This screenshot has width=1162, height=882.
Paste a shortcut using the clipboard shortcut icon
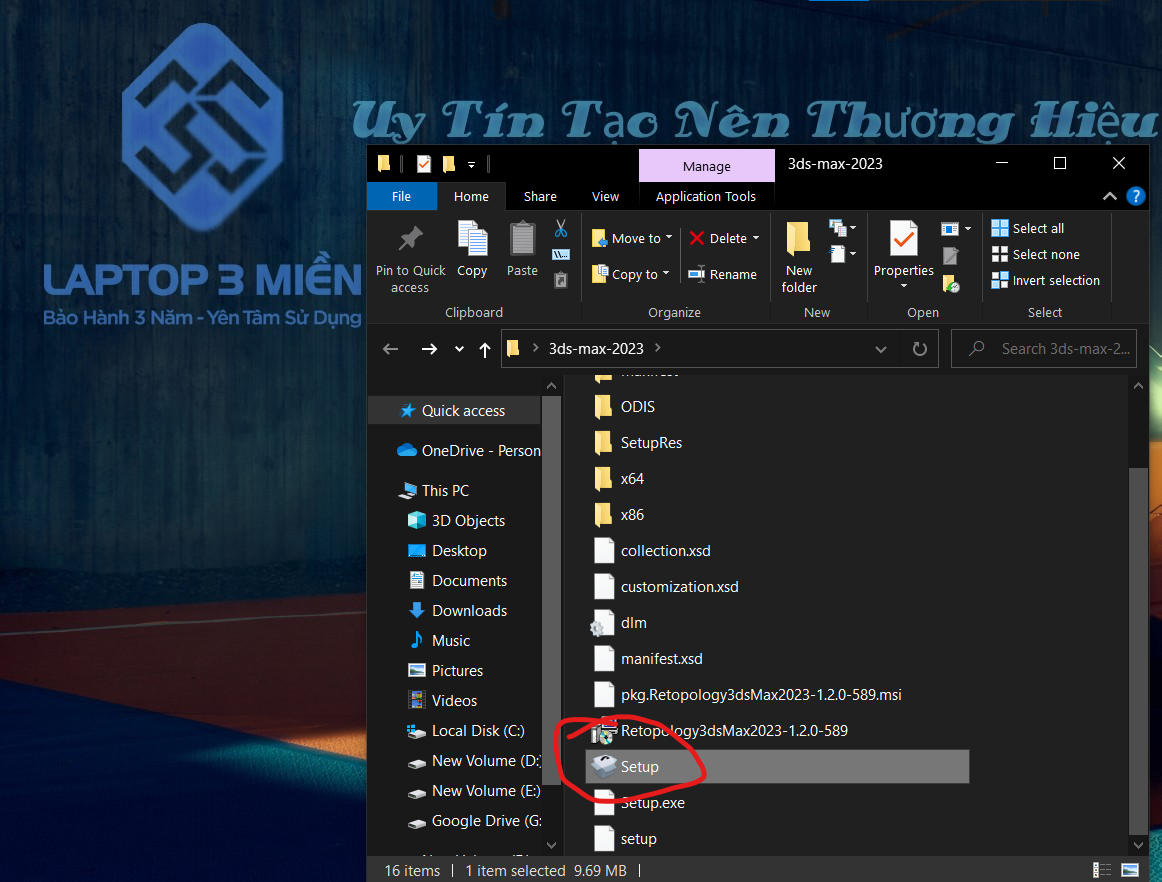(x=561, y=279)
